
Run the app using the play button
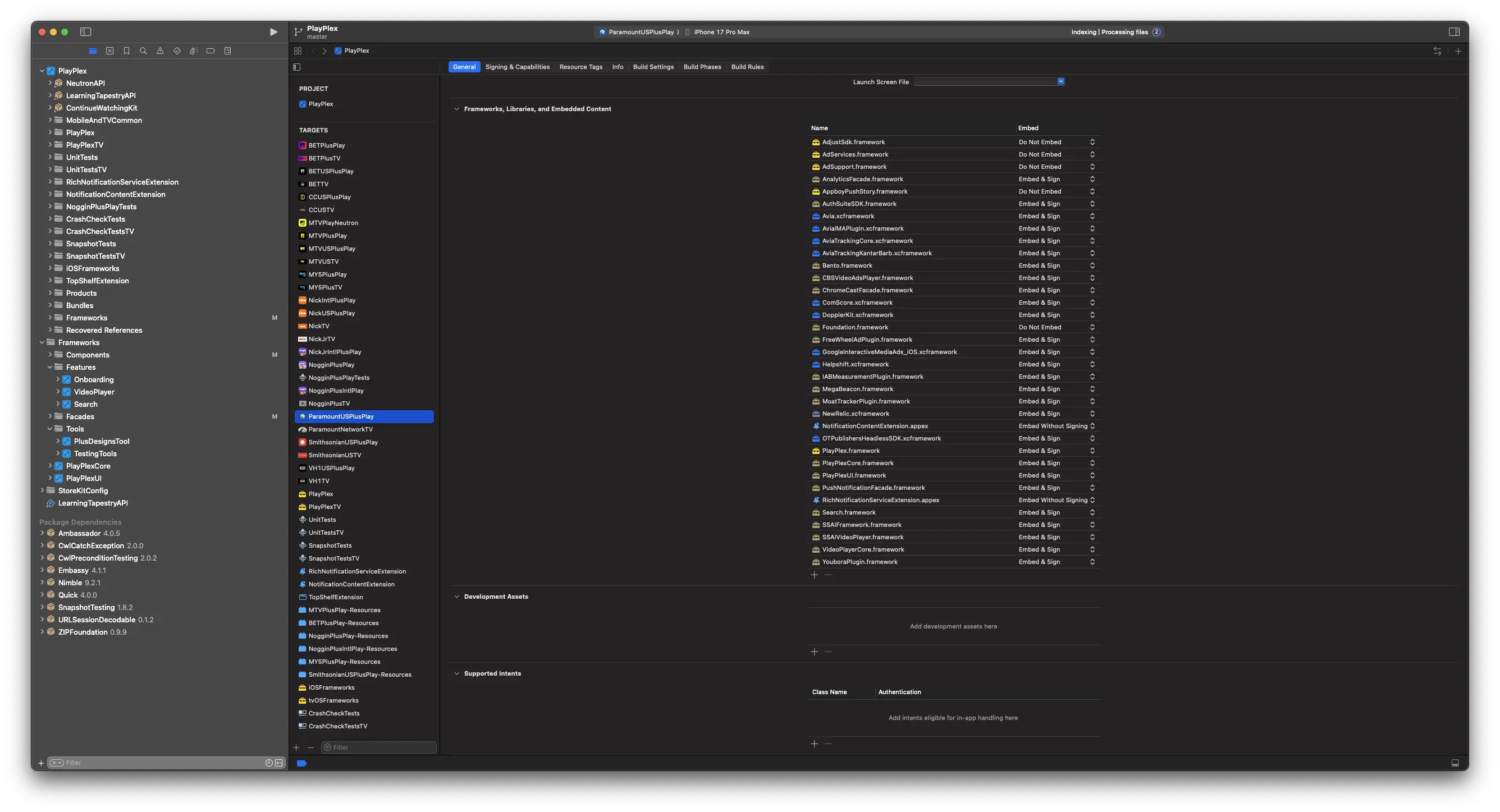274,32
